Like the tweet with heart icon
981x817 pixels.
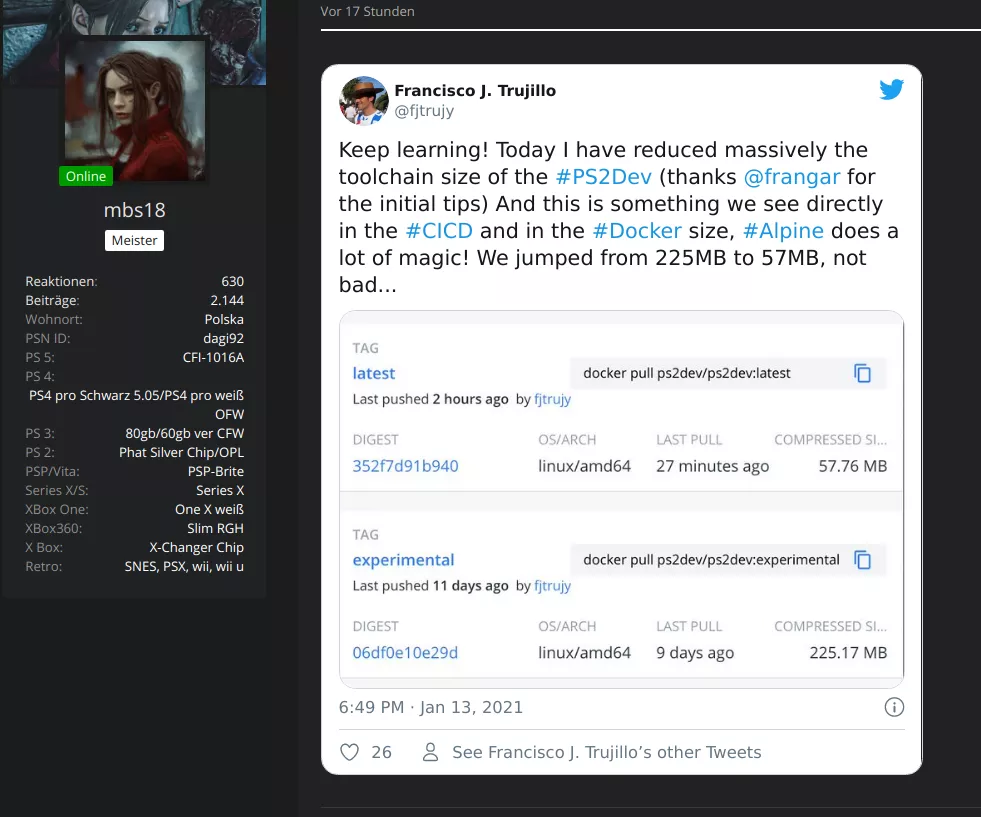[x=349, y=752]
